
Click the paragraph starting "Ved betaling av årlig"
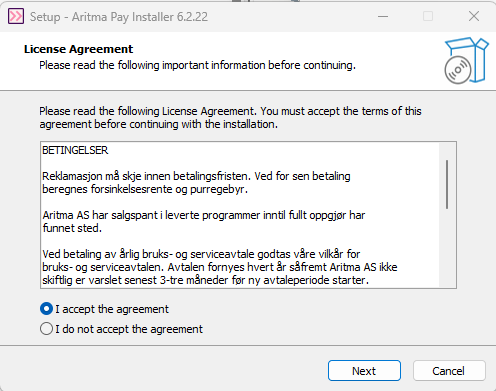220,267
